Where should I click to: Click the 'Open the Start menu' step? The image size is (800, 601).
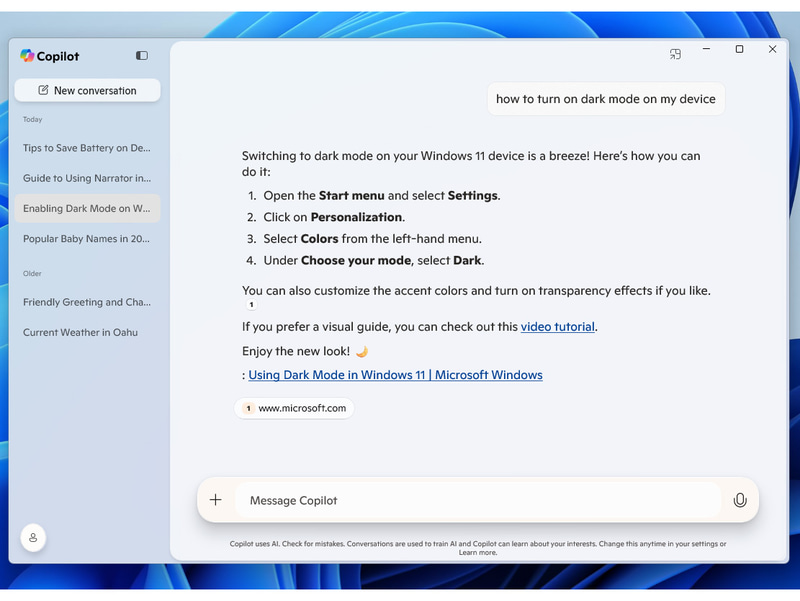382,196
